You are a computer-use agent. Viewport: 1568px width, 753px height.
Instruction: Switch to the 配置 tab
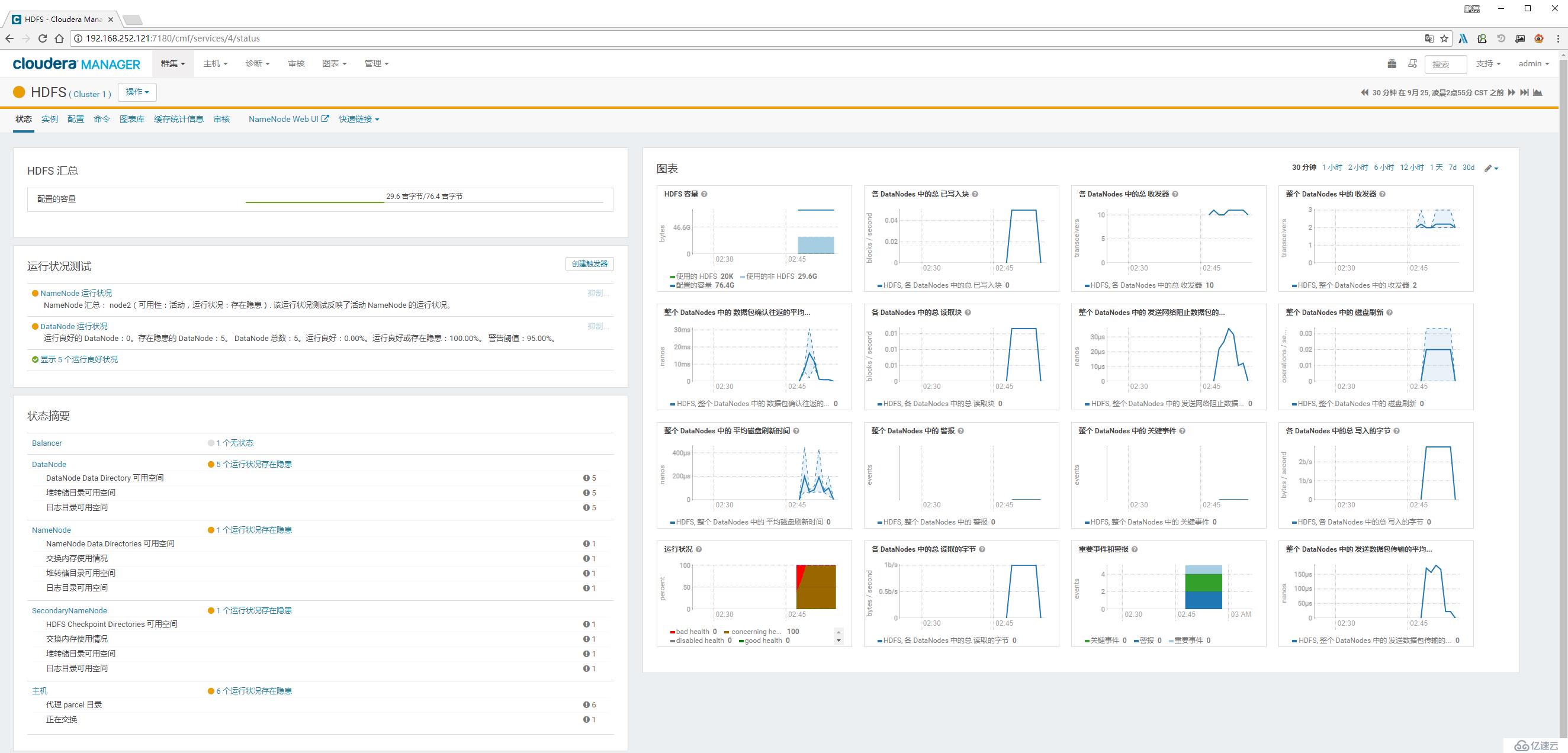coord(76,120)
